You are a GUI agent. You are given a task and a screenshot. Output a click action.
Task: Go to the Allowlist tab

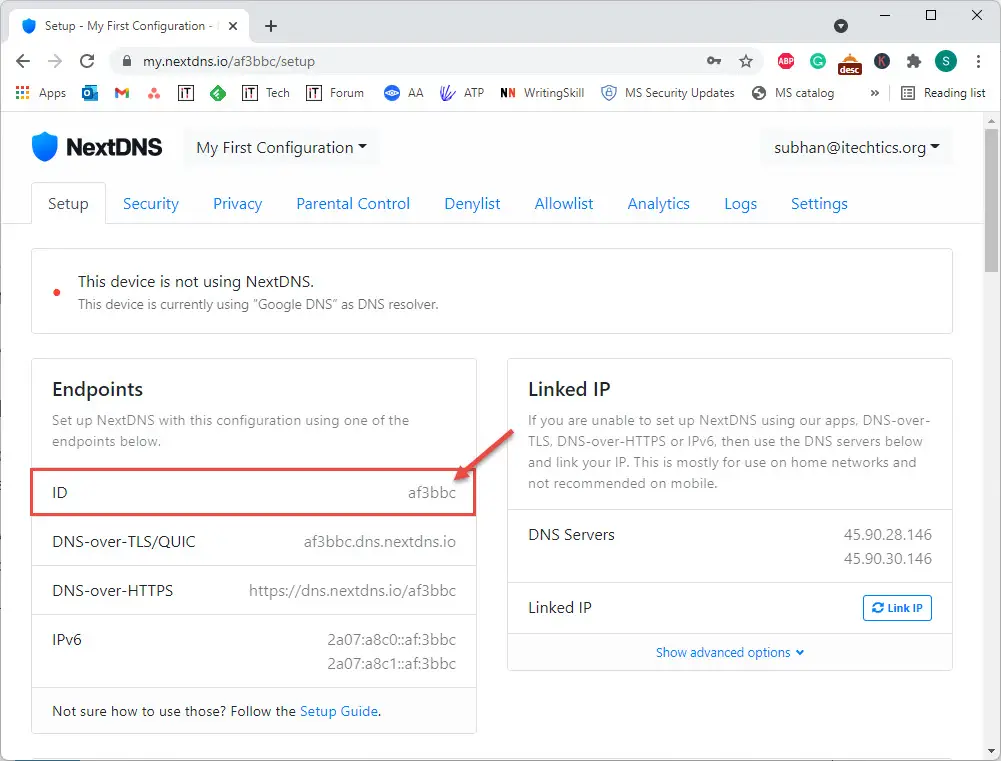pyautogui.click(x=564, y=204)
